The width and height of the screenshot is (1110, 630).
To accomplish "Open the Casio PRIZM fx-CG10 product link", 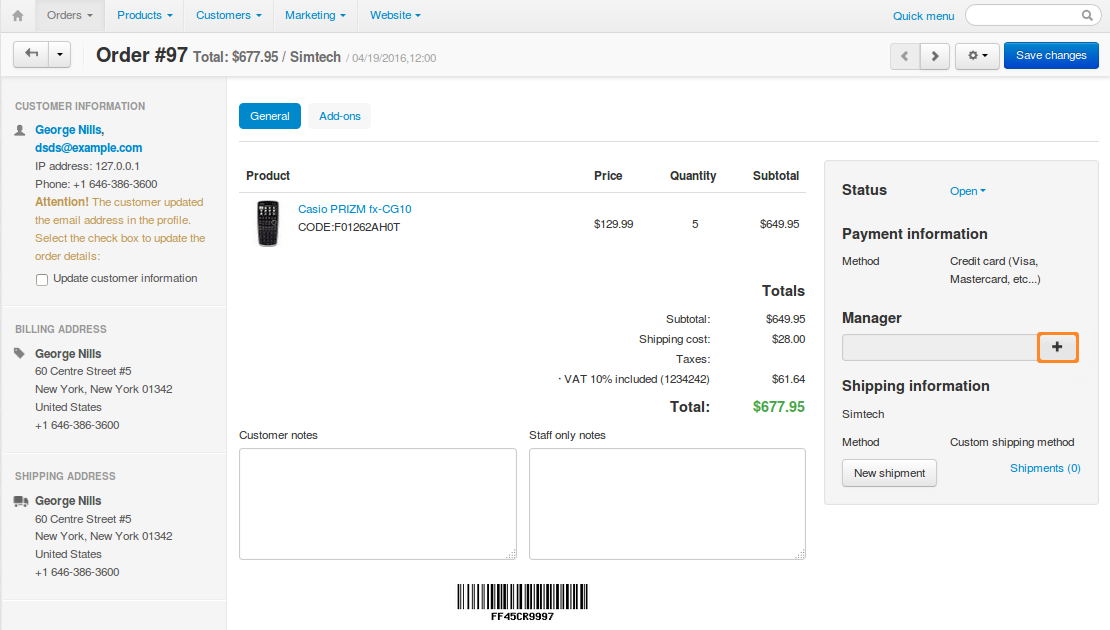I will [355, 209].
